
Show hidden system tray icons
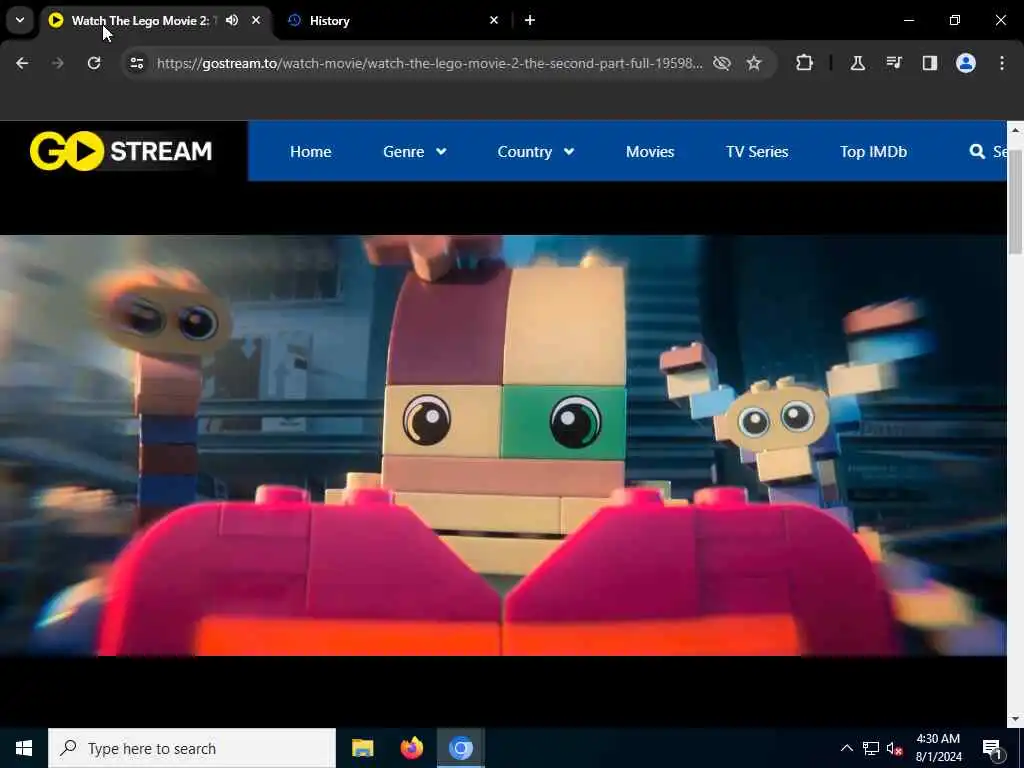pyautogui.click(x=846, y=748)
